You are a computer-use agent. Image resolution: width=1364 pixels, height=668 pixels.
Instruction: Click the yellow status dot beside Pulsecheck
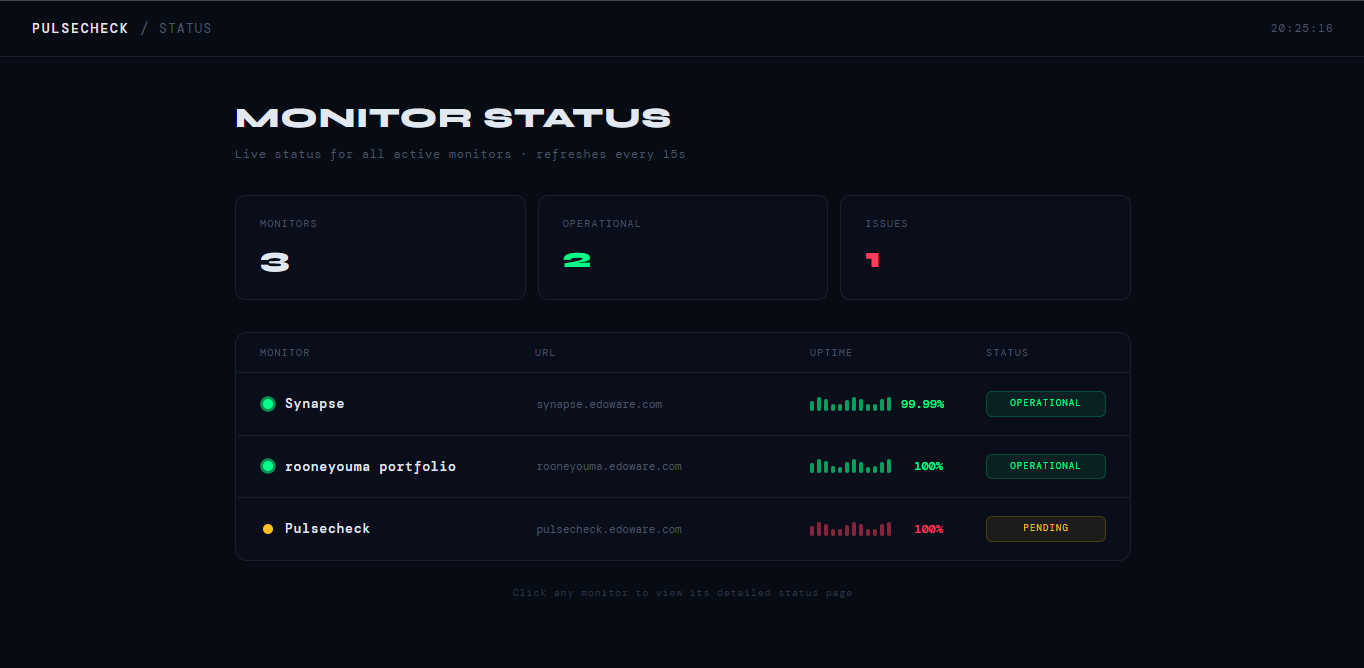point(268,529)
